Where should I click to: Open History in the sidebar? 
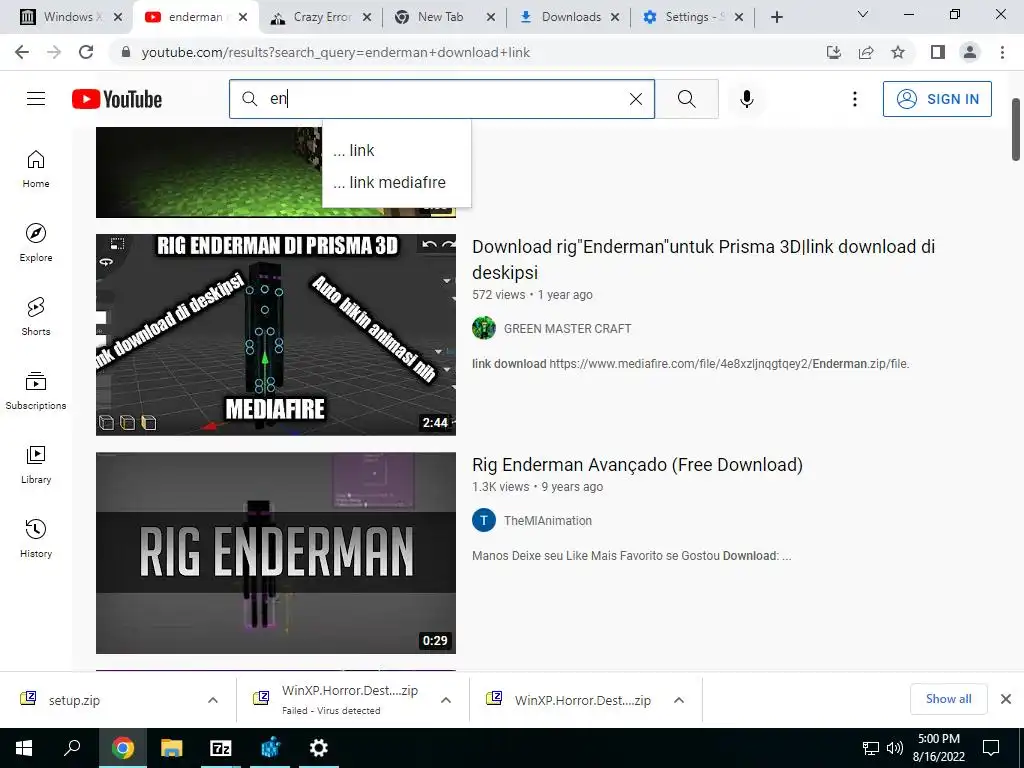click(x=36, y=538)
